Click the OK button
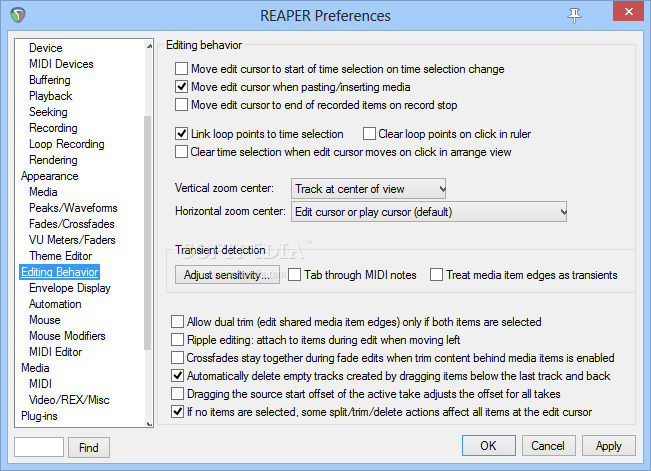The image size is (651, 471). [489, 446]
